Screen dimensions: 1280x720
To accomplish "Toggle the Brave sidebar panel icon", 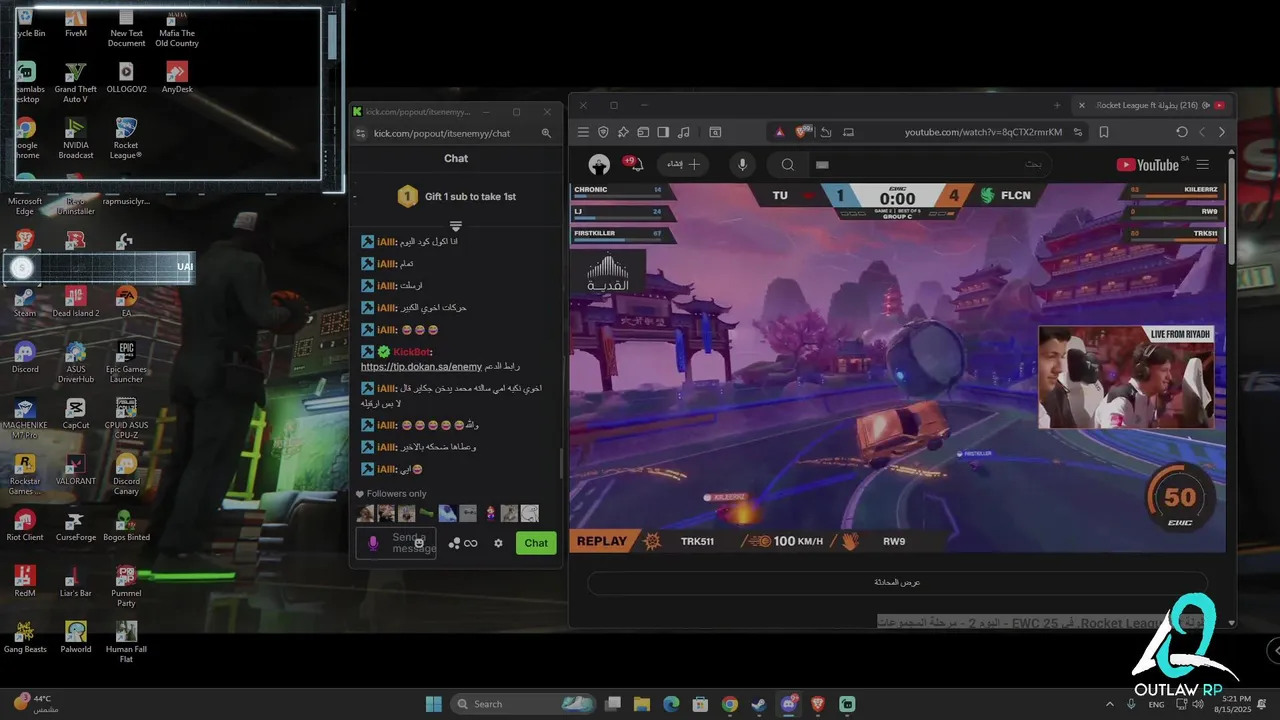I will click(x=663, y=132).
